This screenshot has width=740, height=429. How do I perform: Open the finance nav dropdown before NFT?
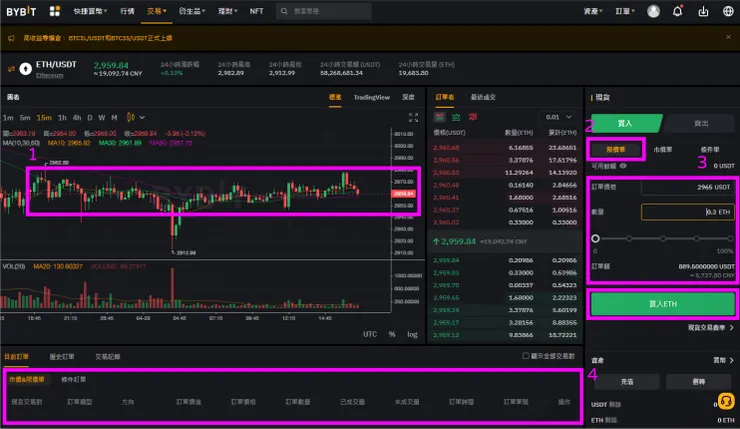click(x=227, y=11)
